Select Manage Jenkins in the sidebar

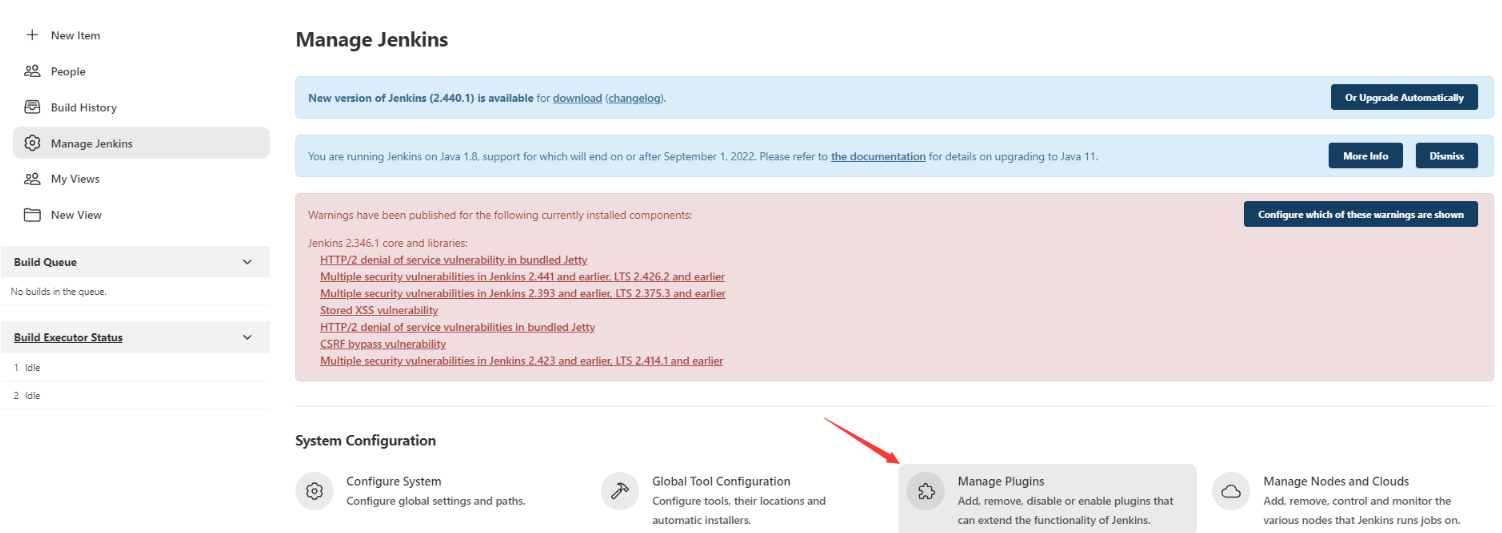tap(141, 143)
